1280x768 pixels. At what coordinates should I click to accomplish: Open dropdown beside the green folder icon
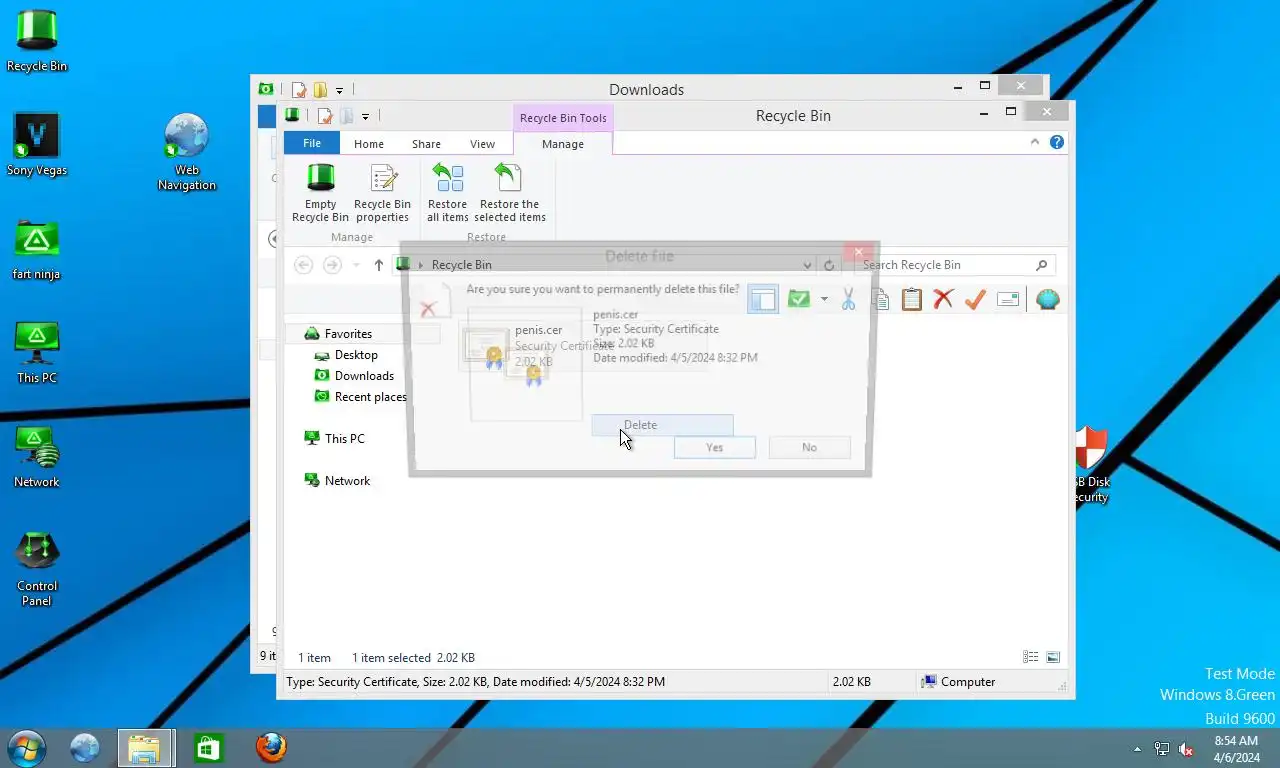(x=824, y=299)
